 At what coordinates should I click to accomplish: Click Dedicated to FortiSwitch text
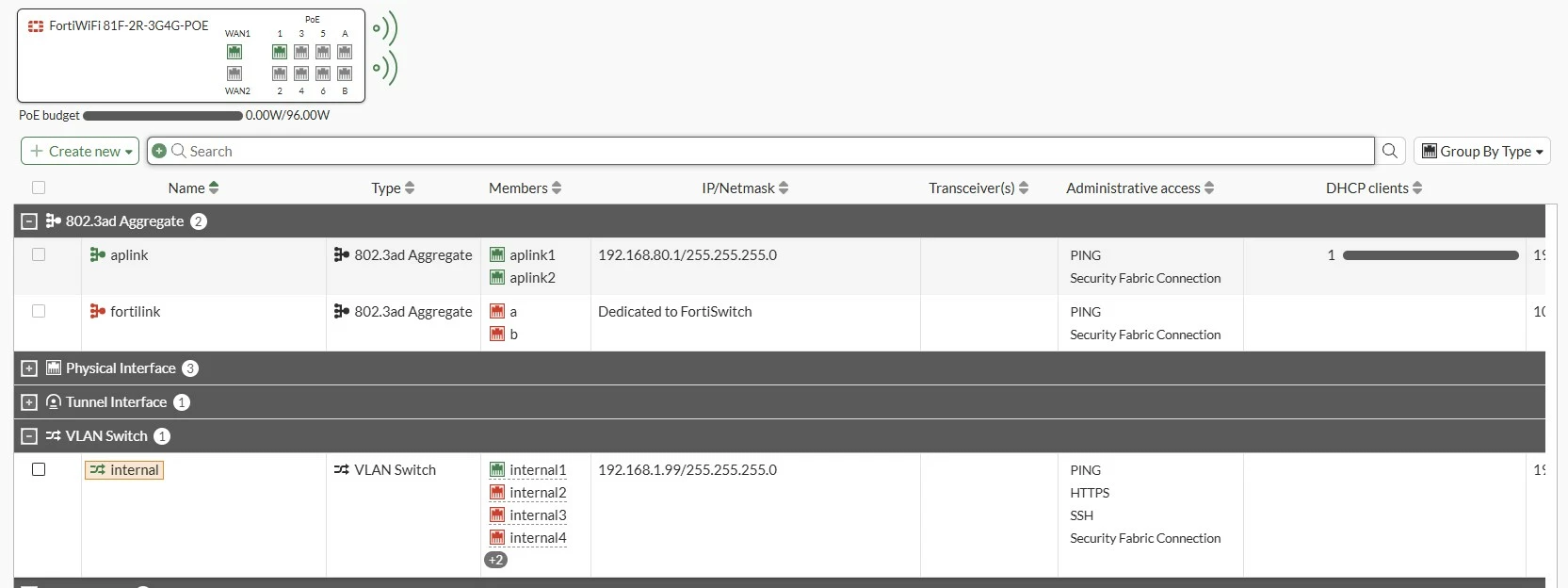tap(675, 312)
